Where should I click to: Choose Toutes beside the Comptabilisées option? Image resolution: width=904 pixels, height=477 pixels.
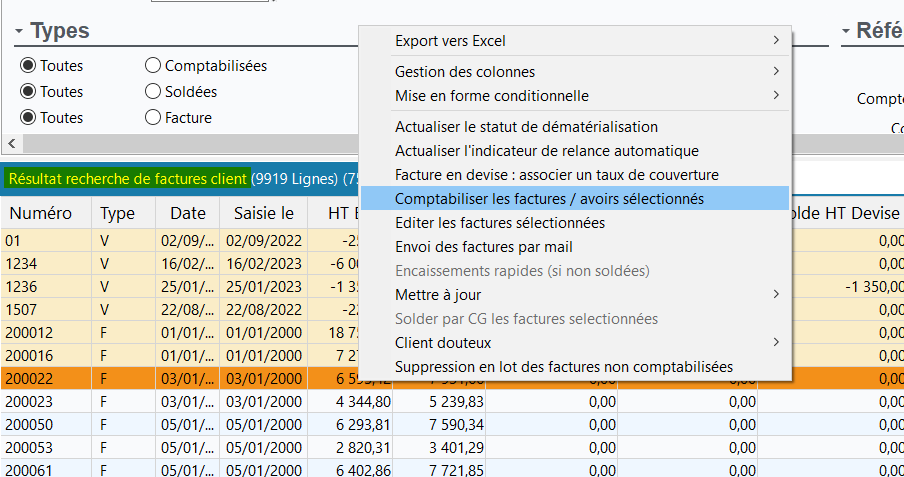tap(29, 66)
